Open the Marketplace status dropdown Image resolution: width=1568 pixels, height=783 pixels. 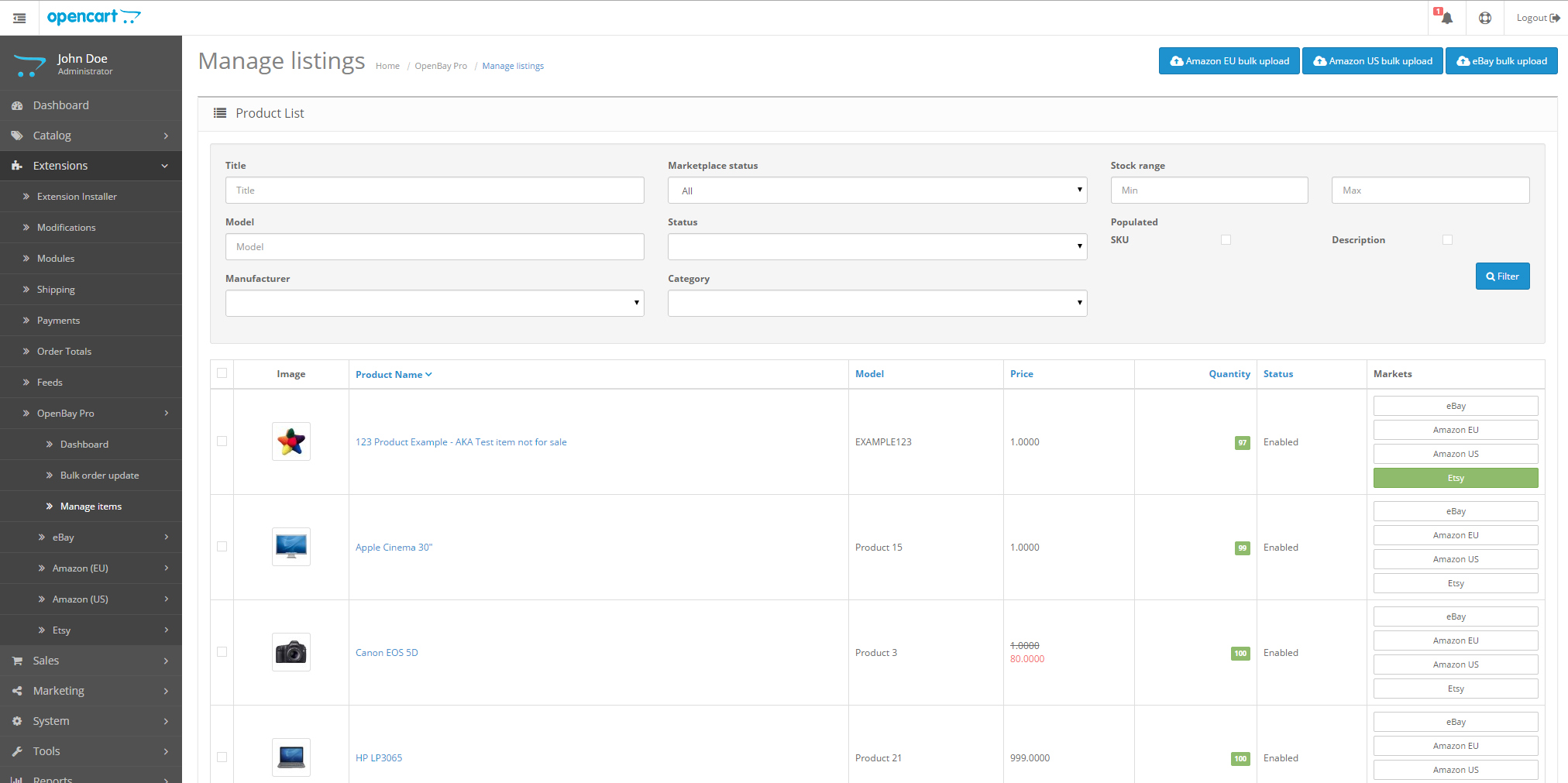coord(877,191)
